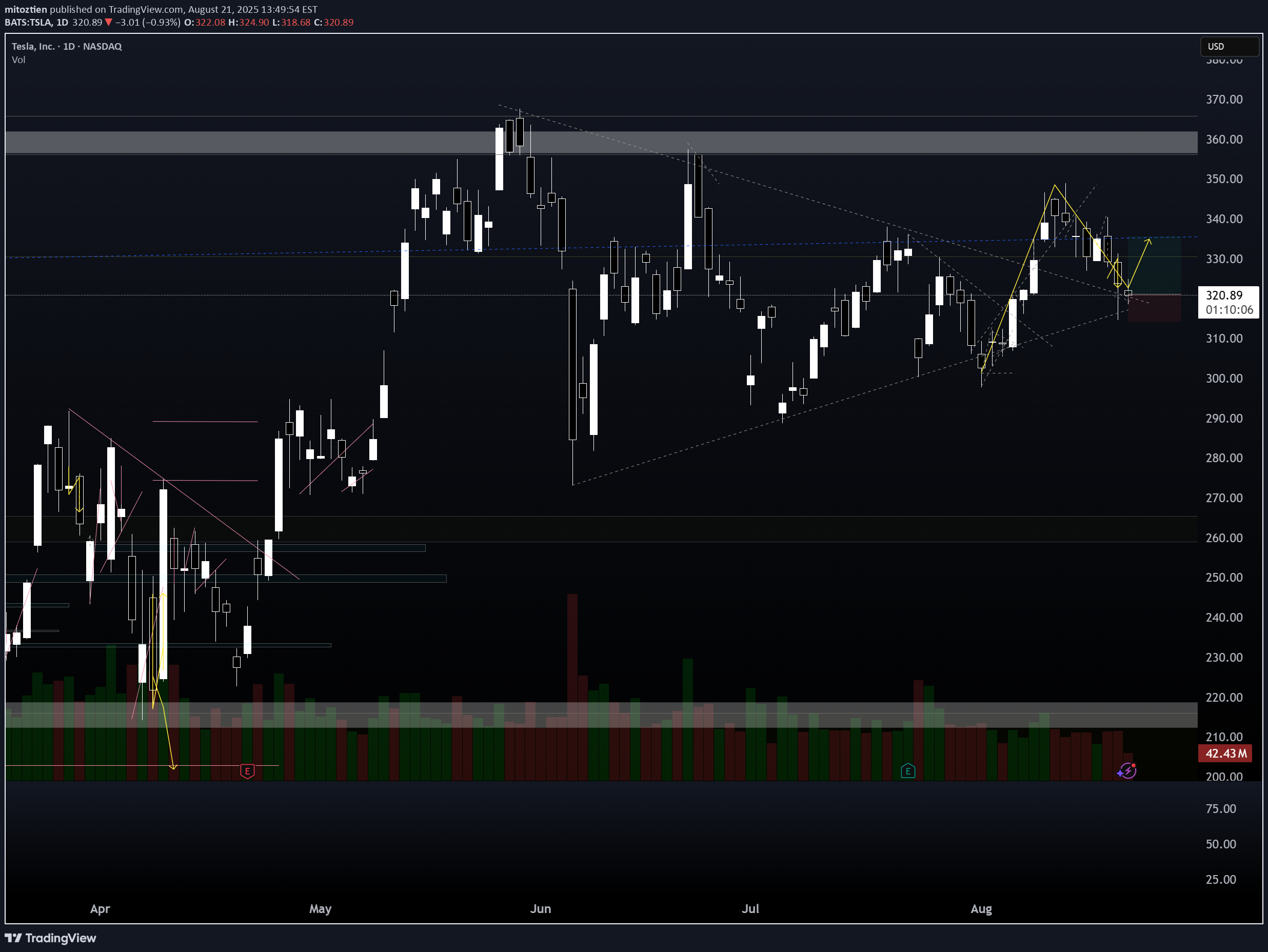Click the Tesla, Inc. 1D NASDAQ title
Viewport: 1268px width, 952px height.
tap(67, 47)
